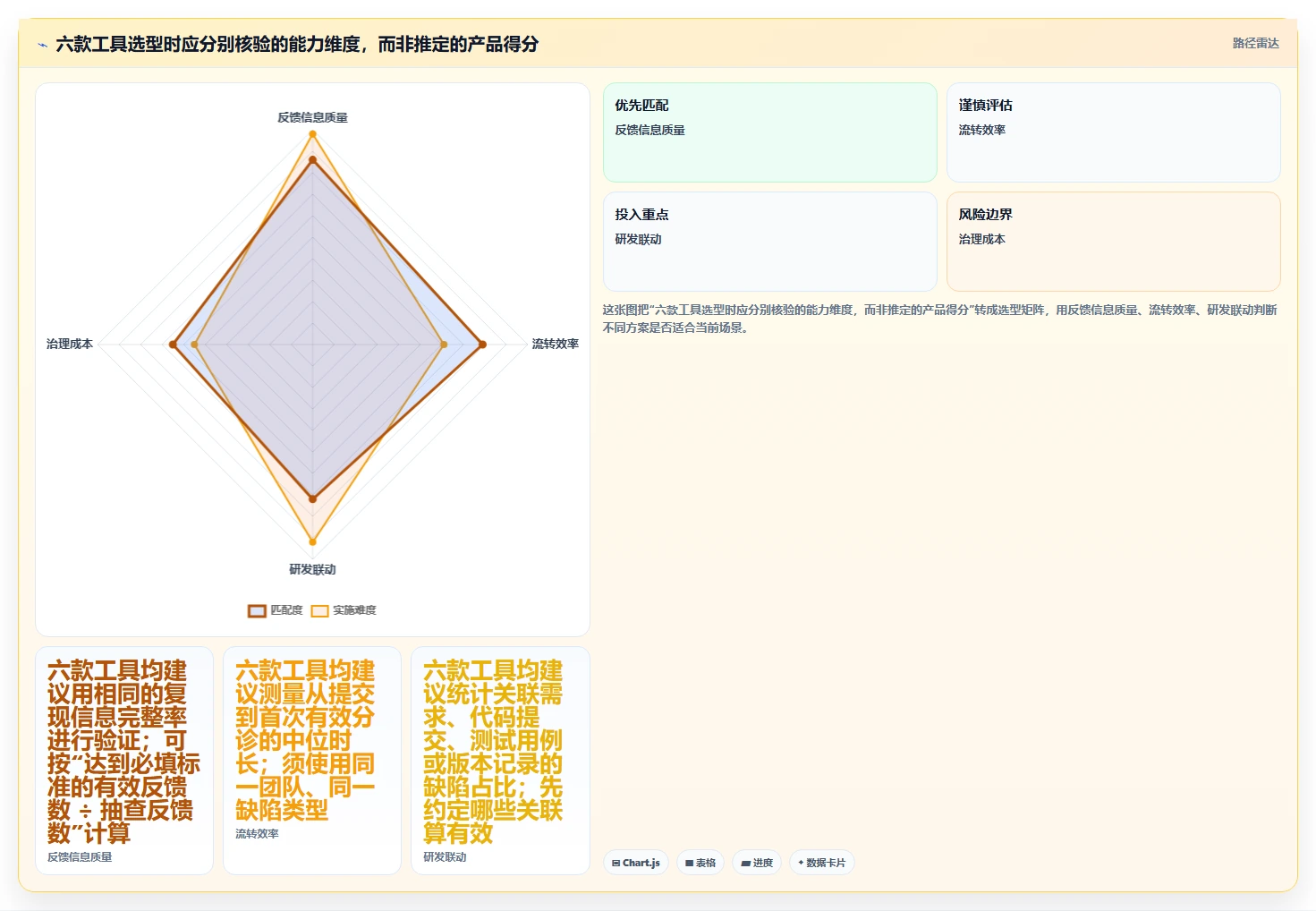Click the 反馈信息质量 radar axis label
Image resolution: width=1316 pixels, height=911 pixels.
[x=312, y=117]
